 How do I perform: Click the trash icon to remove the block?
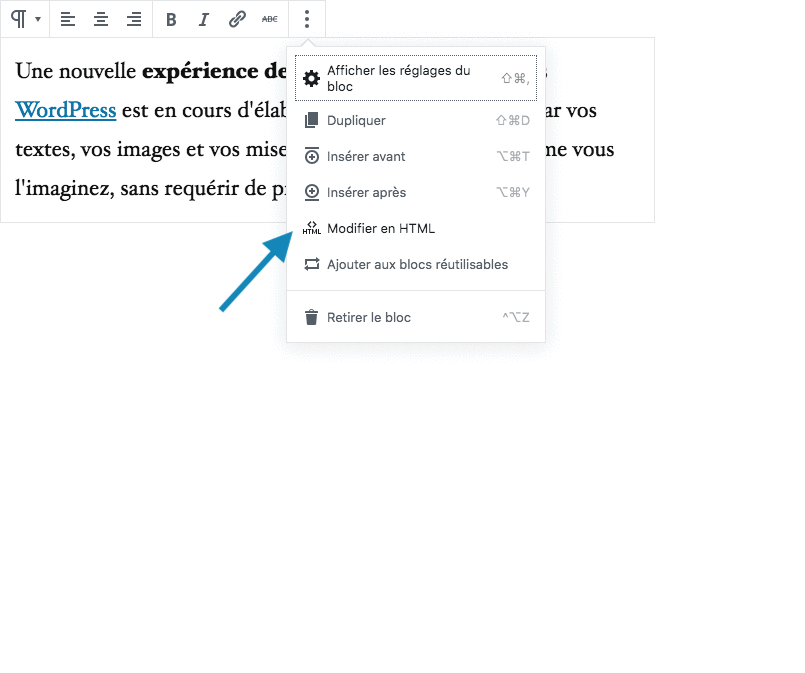[x=311, y=318]
